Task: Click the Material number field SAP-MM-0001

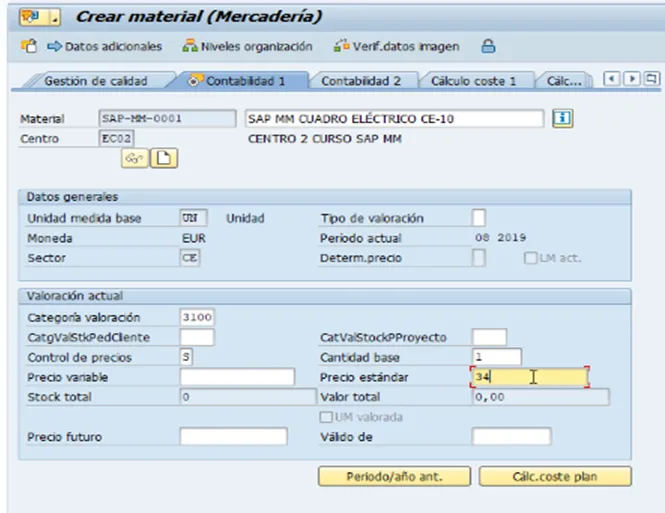Action: pos(168,118)
